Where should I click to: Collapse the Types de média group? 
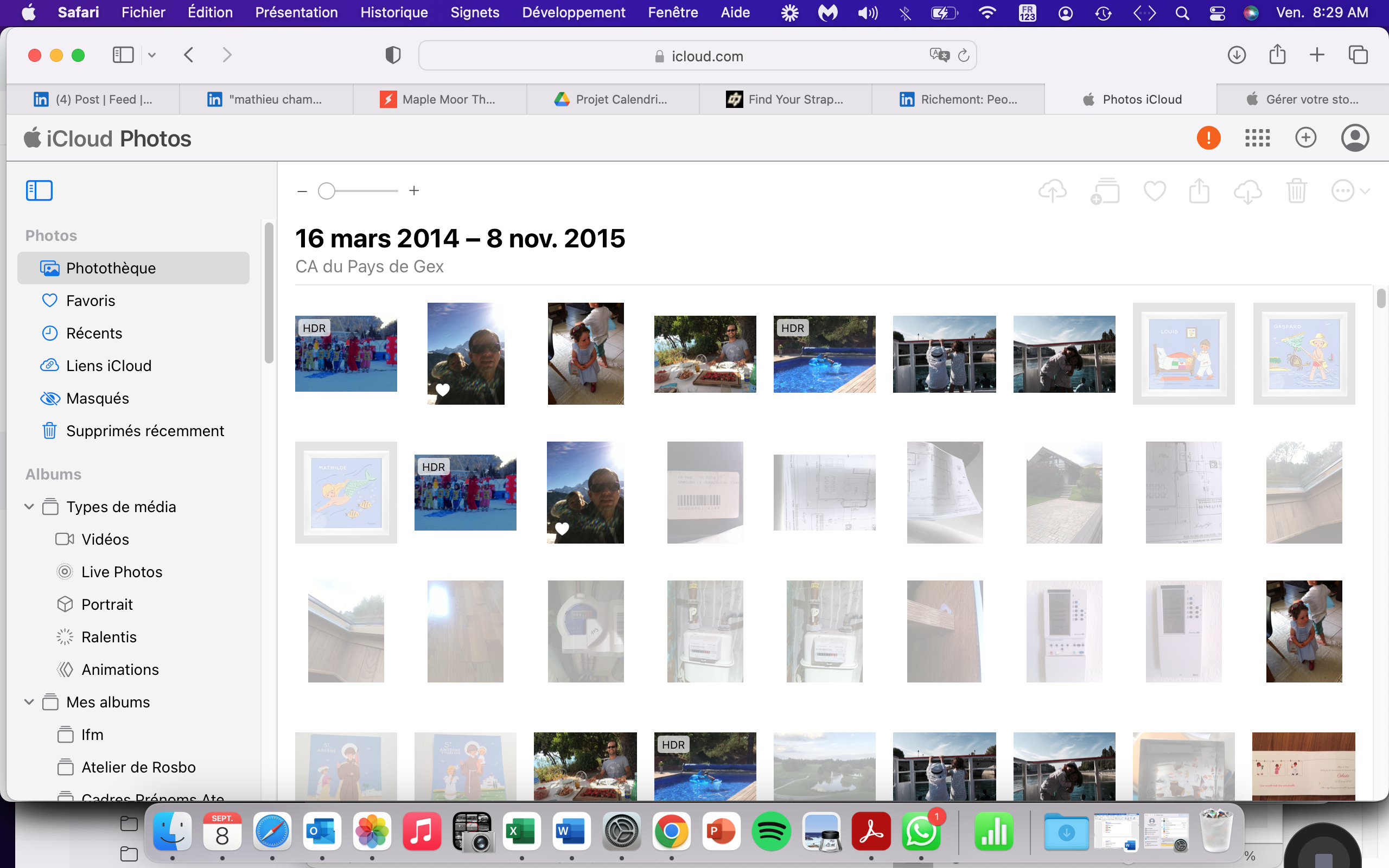pos(29,506)
